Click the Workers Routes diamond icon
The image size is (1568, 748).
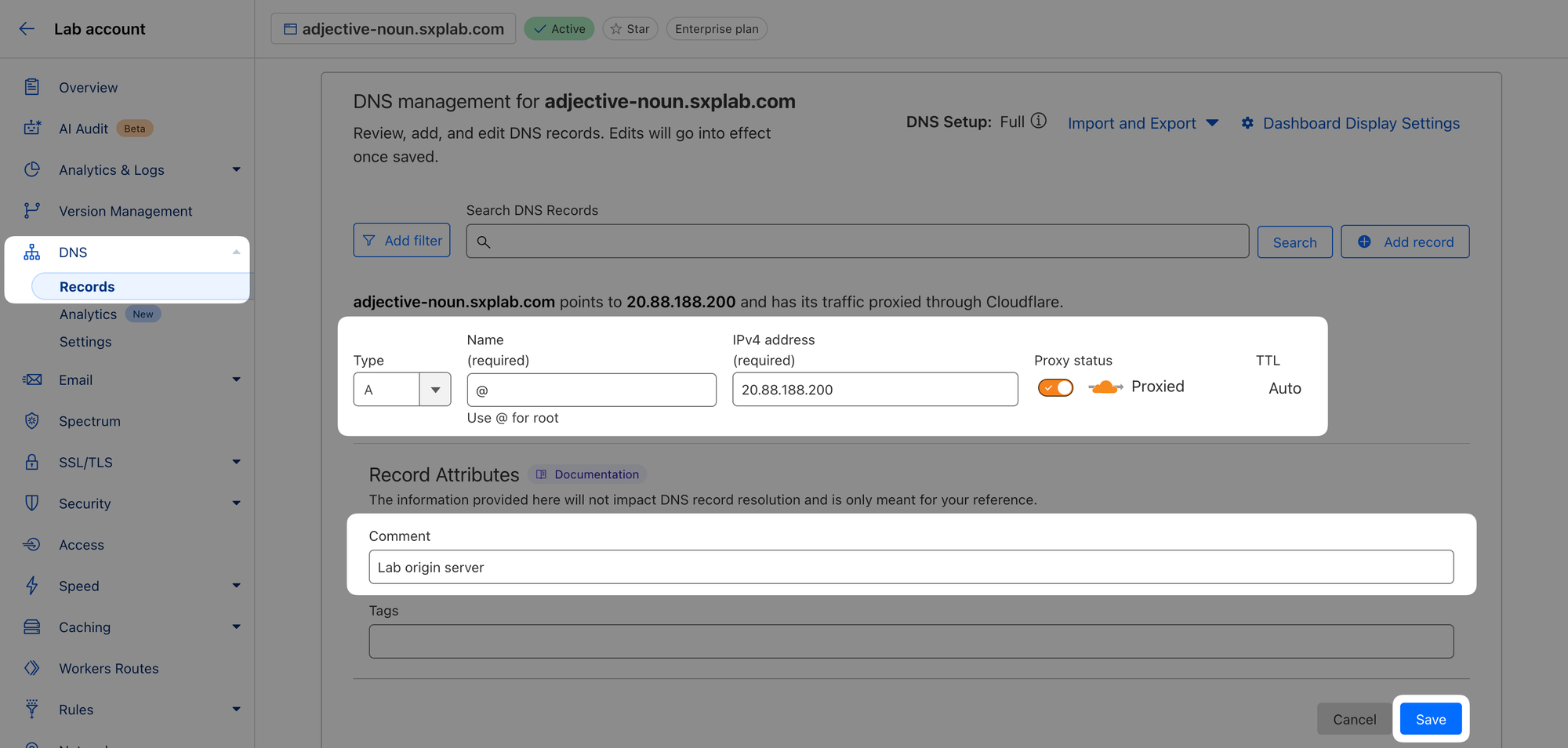(x=31, y=668)
